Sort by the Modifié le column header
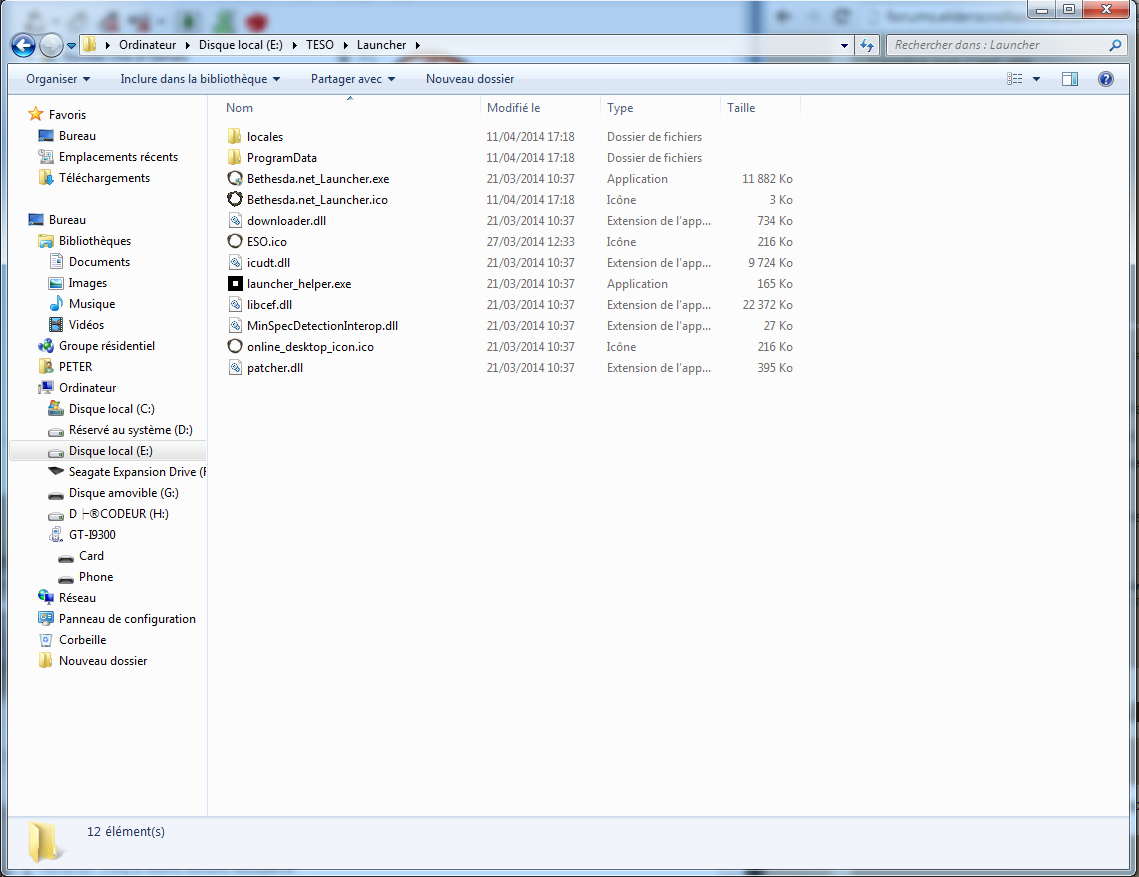This screenshot has height=877, width=1139. pyautogui.click(x=514, y=108)
